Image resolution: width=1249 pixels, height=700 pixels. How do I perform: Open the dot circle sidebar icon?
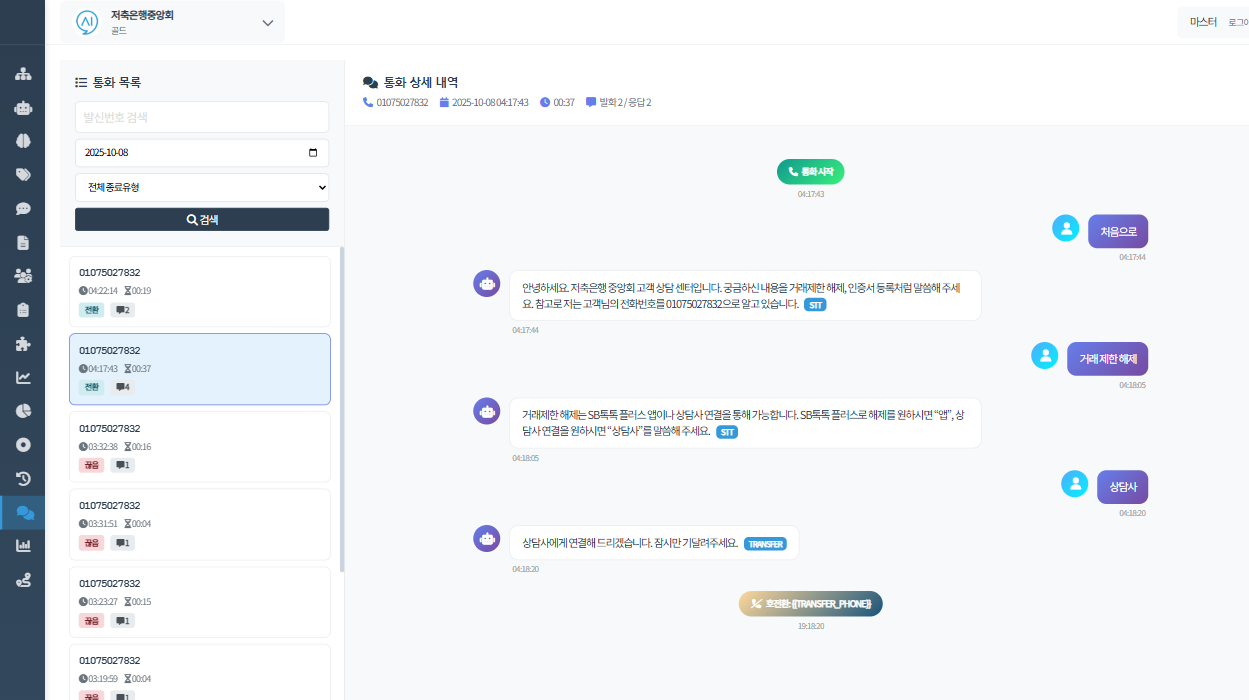pyautogui.click(x=23, y=445)
